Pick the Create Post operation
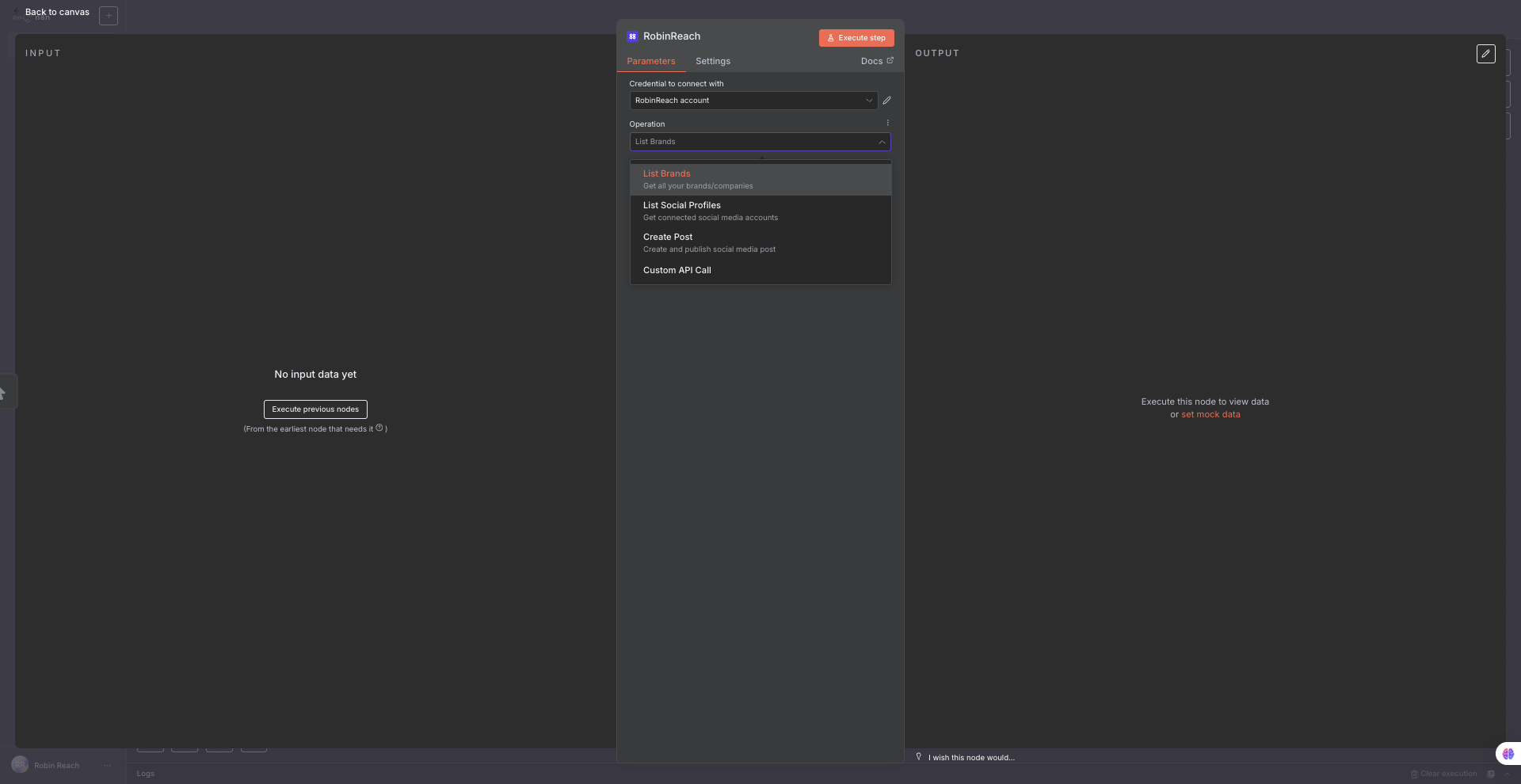Image resolution: width=1521 pixels, height=784 pixels. [760, 243]
